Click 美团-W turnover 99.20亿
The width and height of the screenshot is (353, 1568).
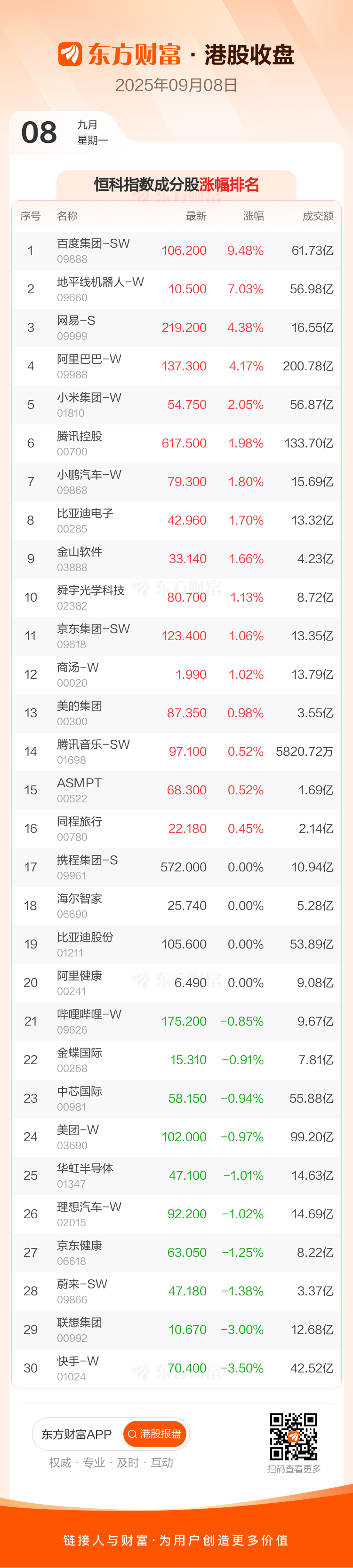click(312, 1137)
